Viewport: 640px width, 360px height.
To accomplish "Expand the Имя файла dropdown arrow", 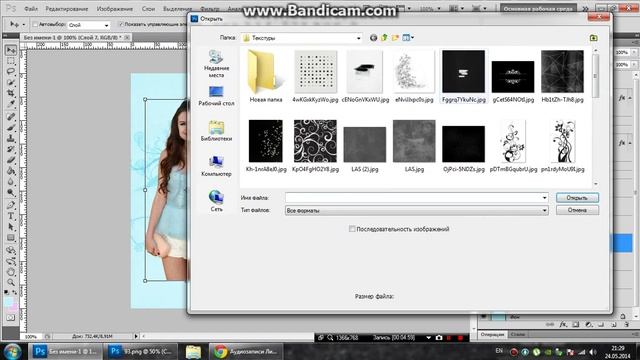I will (544, 198).
